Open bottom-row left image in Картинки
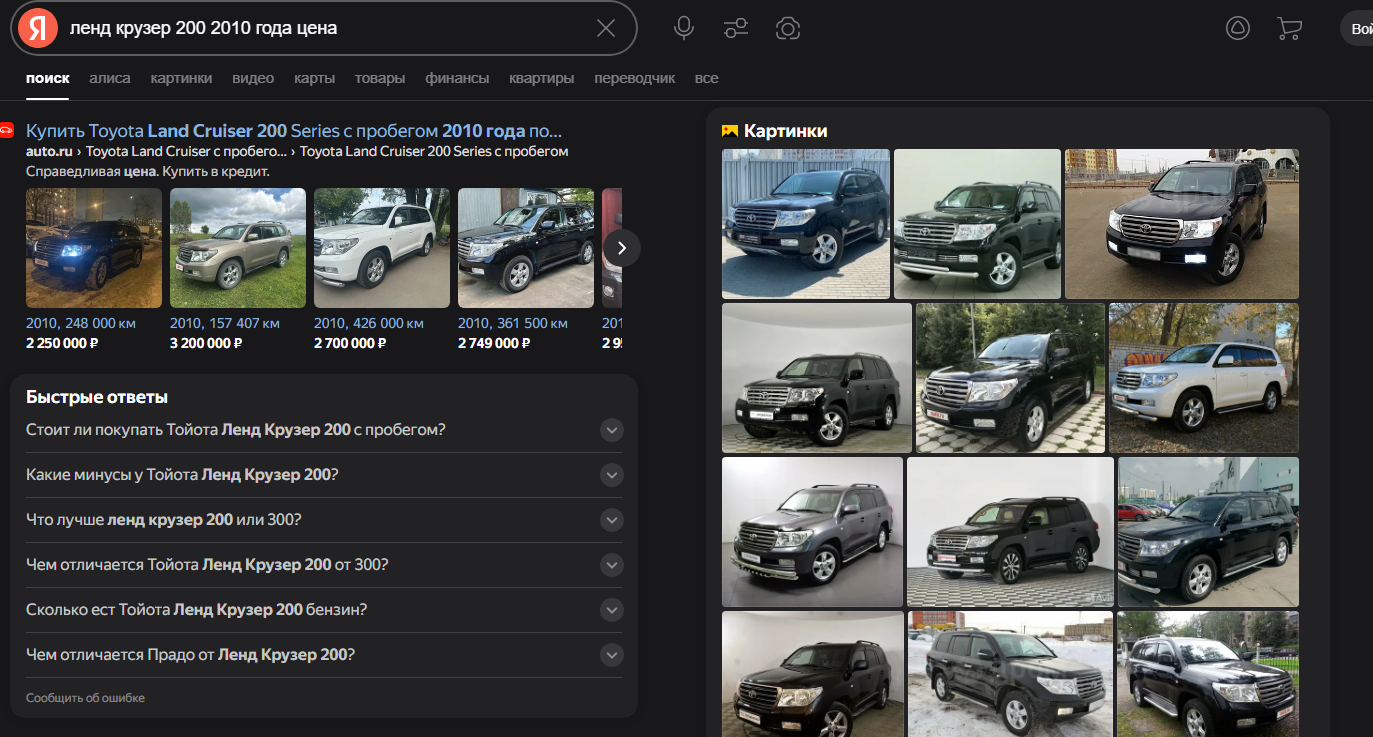This screenshot has height=737, width=1373. (812, 674)
